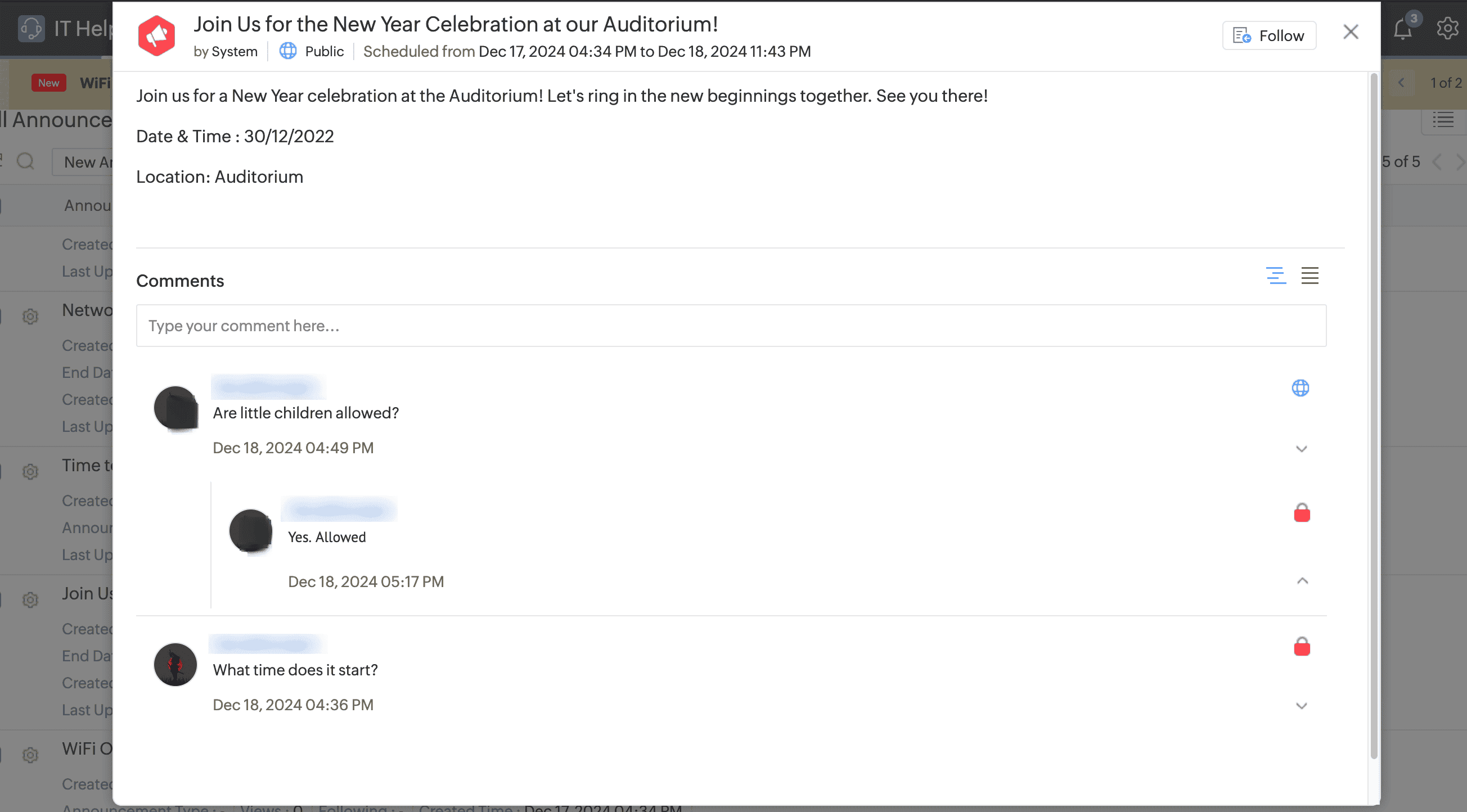1467x812 pixels.
Task: Click avatar of children allowed commenter
Action: [x=175, y=408]
